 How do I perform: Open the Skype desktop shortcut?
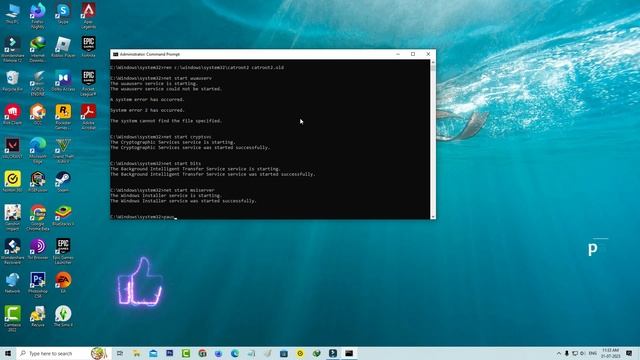(63, 13)
